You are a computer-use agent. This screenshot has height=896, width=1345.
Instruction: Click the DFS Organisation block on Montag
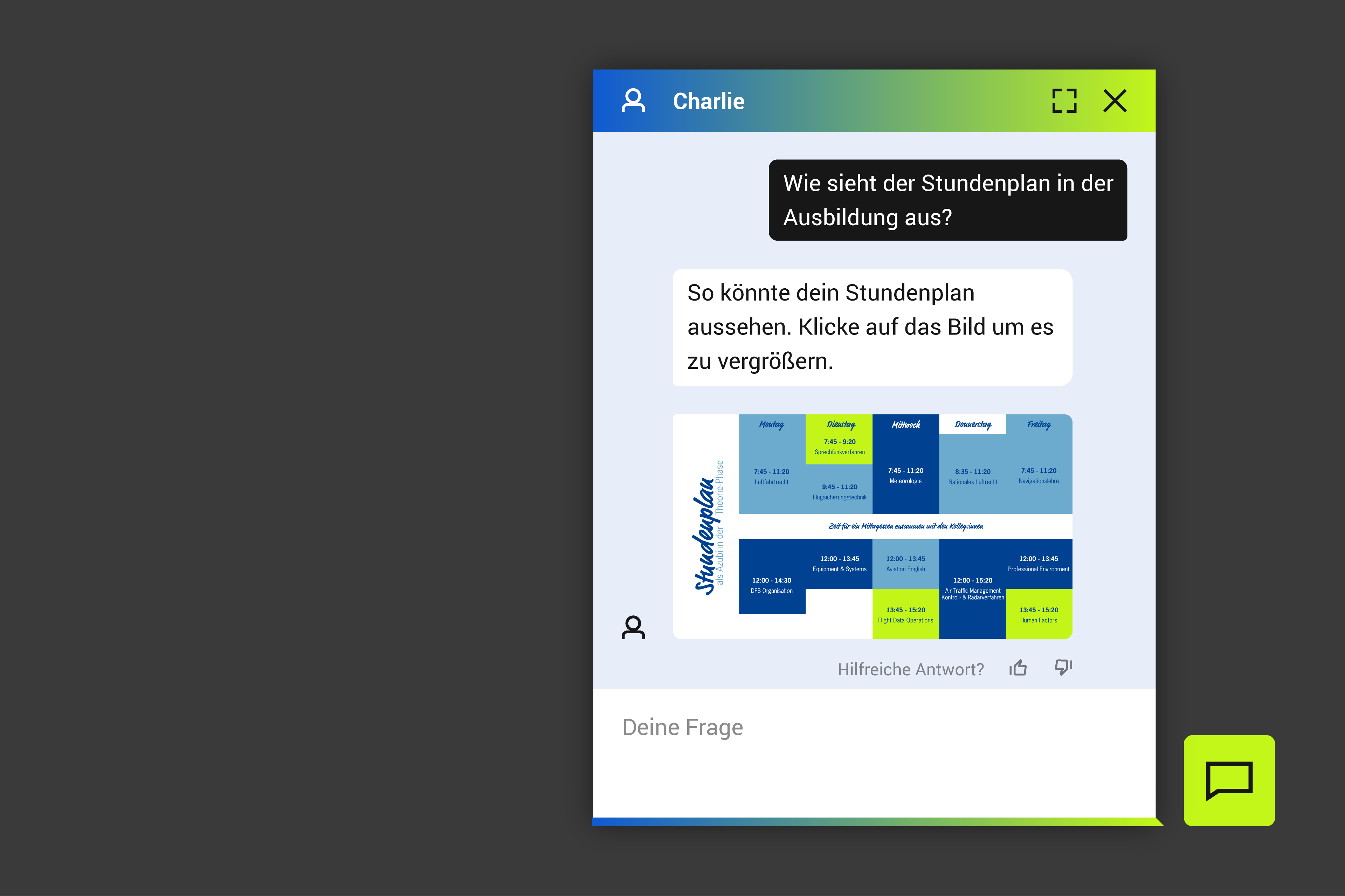771,585
